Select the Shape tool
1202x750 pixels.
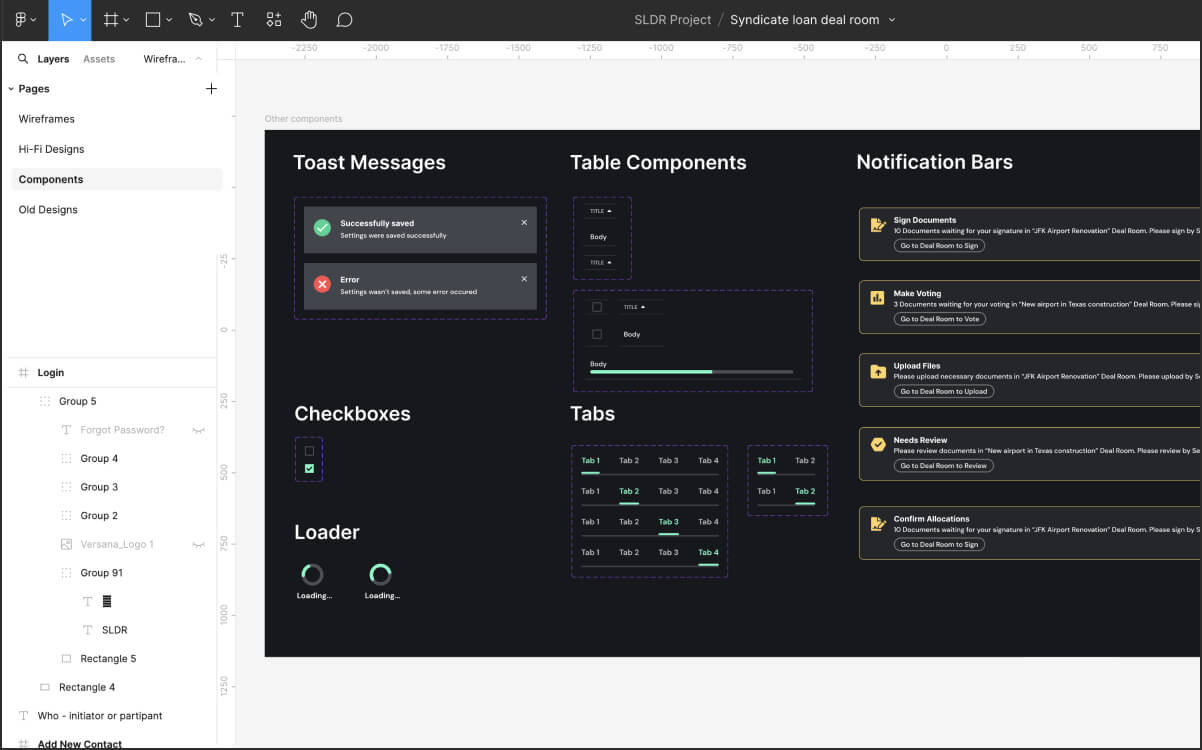pos(150,20)
